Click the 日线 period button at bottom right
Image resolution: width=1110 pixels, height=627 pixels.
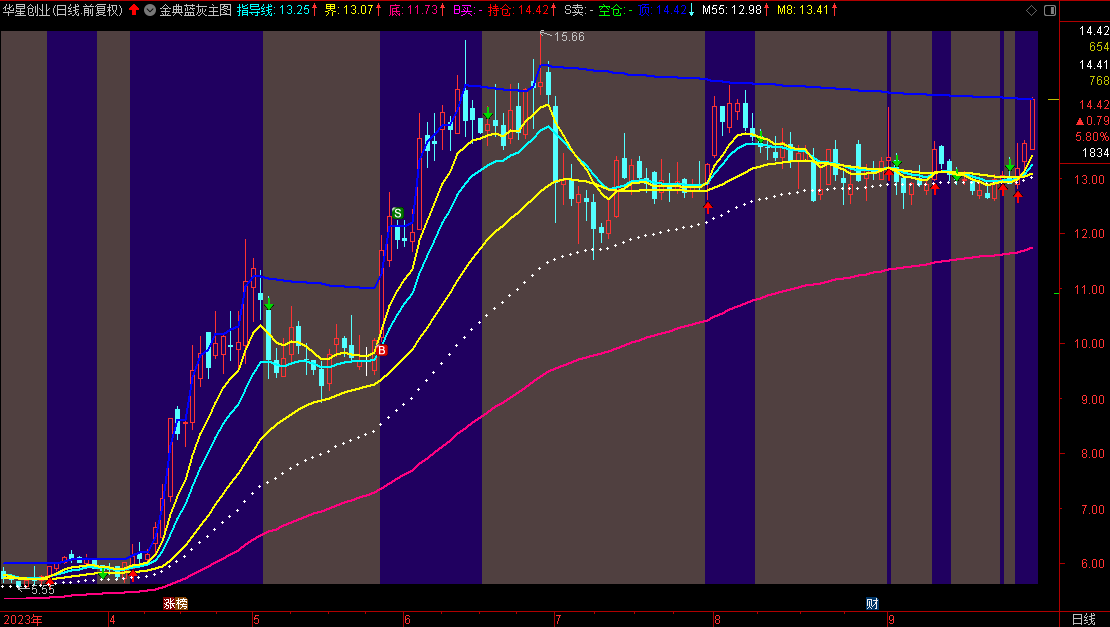[x=1084, y=620]
